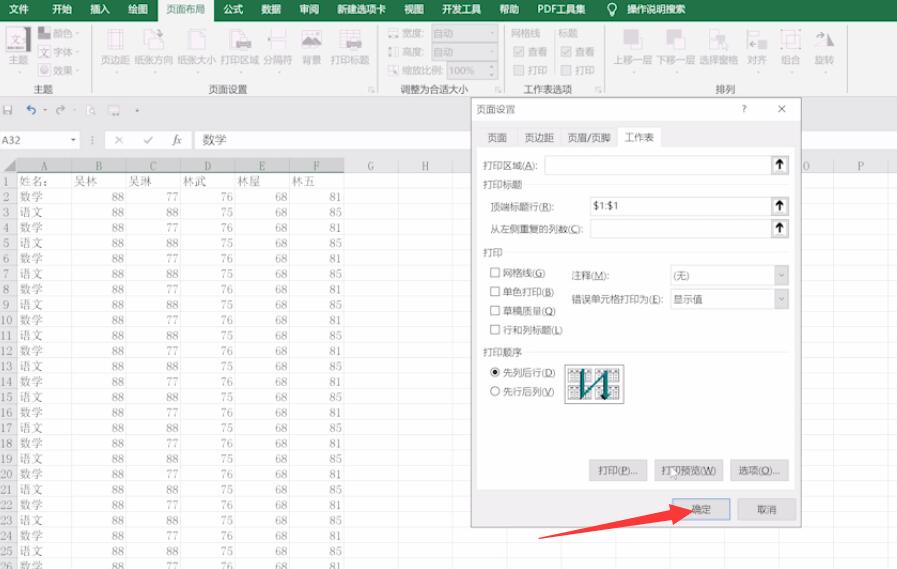Image resolution: width=897 pixels, height=569 pixels.
Task: Open the Selection Pane (选择窗格) icon
Action: [x=718, y=40]
